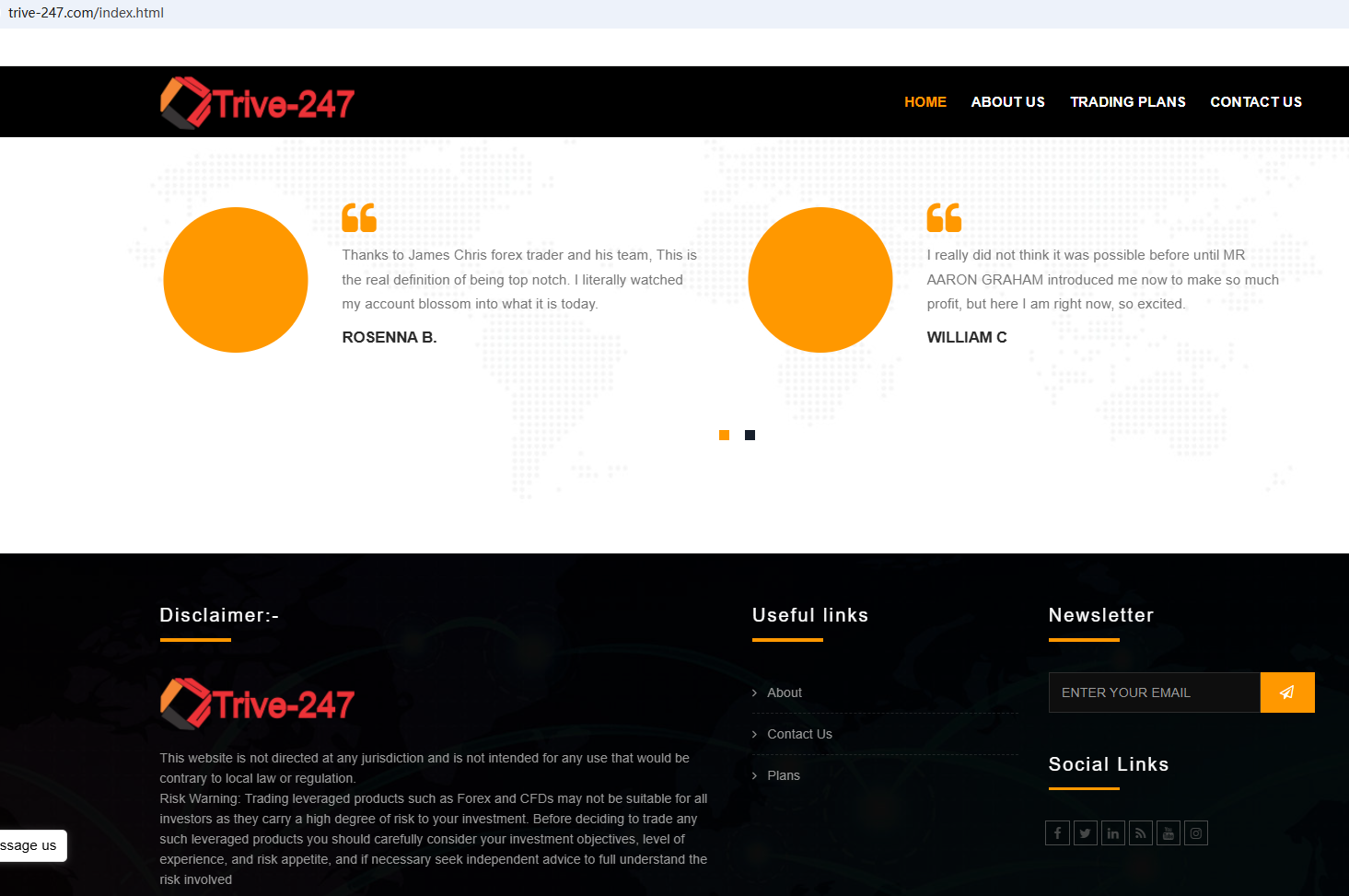Follow the Plans footer link
The width and height of the screenshot is (1349, 896).
pyautogui.click(x=784, y=775)
